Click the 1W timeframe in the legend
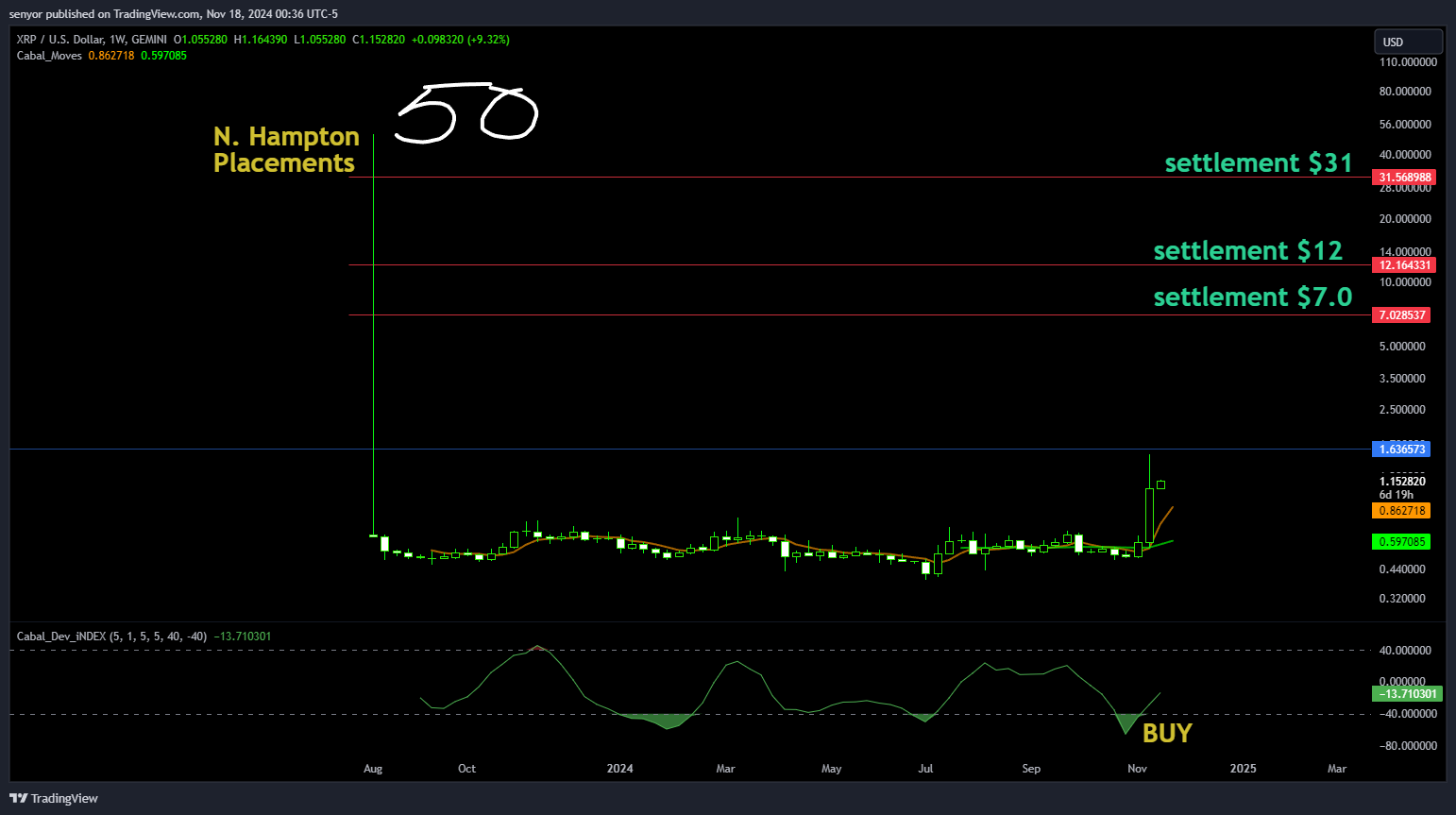The width and height of the screenshot is (1456, 815). 118,40
